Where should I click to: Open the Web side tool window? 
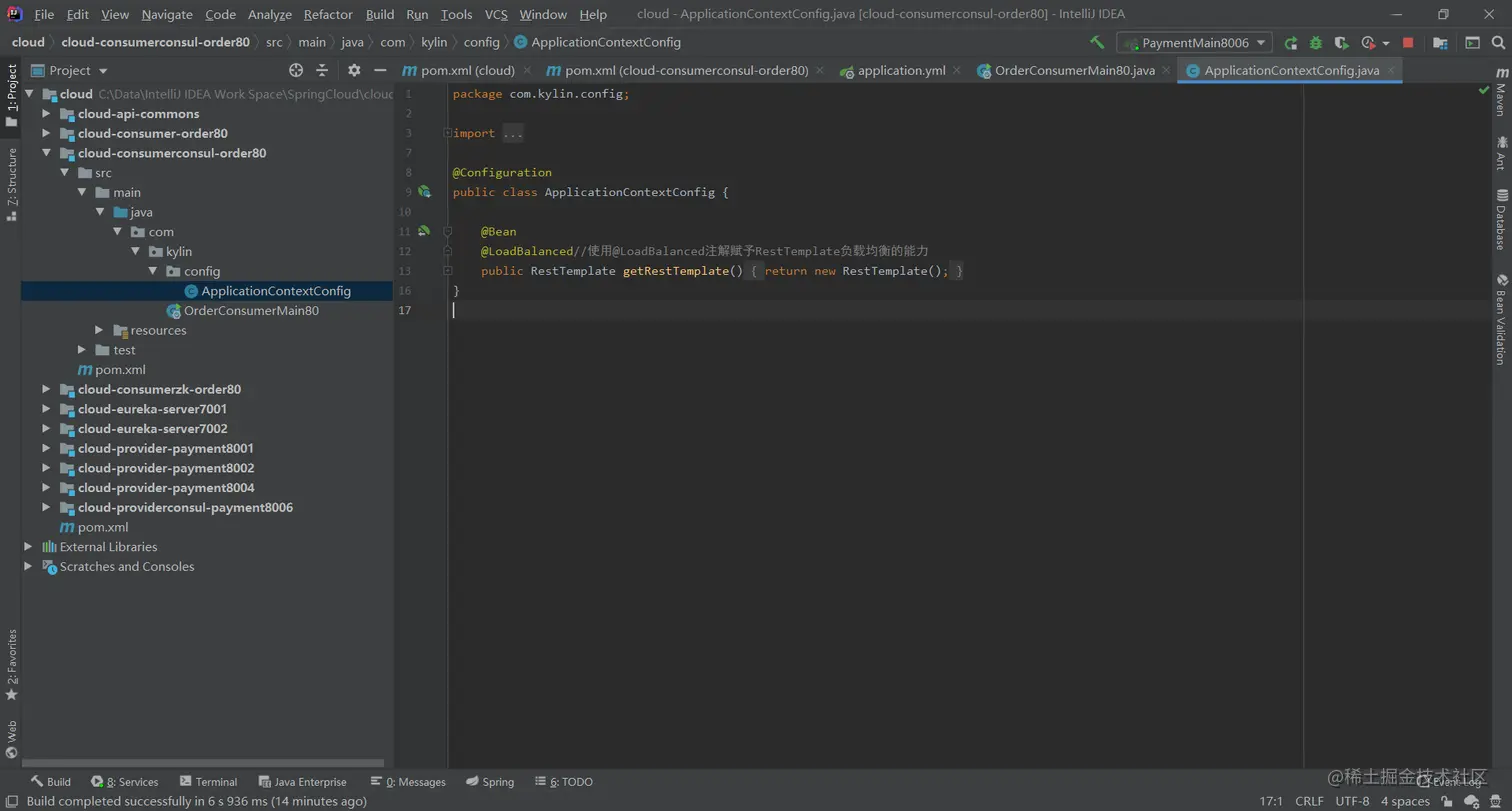pos(11,739)
